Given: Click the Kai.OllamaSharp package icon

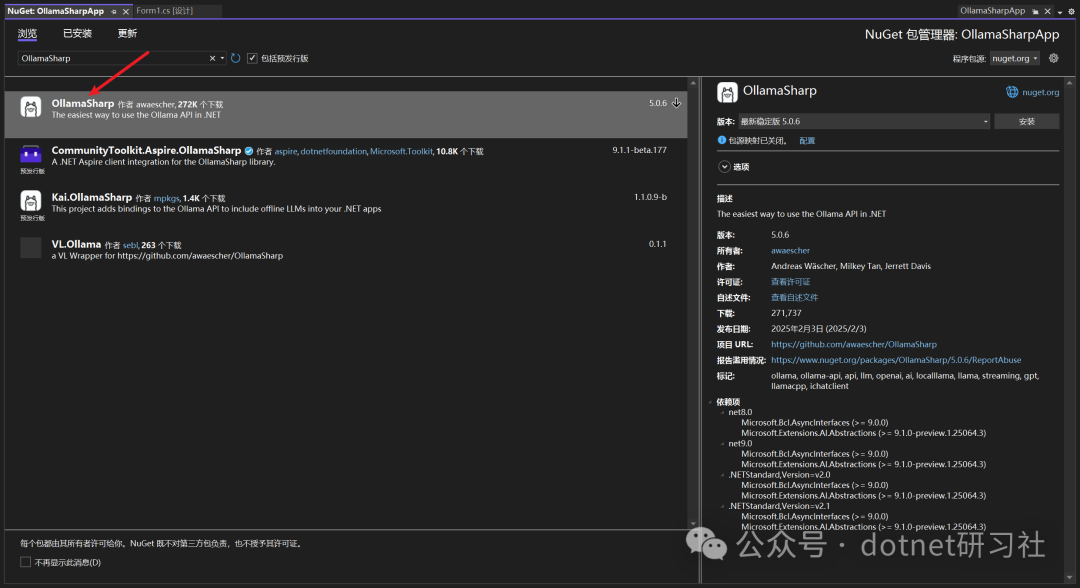Looking at the screenshot, I should click(30, 200).
